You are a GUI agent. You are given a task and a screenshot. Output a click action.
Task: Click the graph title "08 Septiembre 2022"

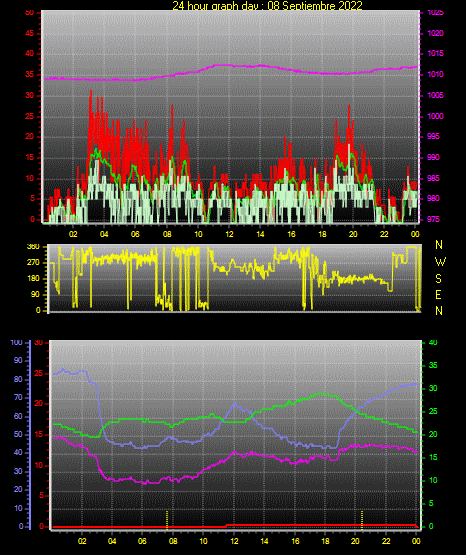pyautogui.click(x=315, y=6)
